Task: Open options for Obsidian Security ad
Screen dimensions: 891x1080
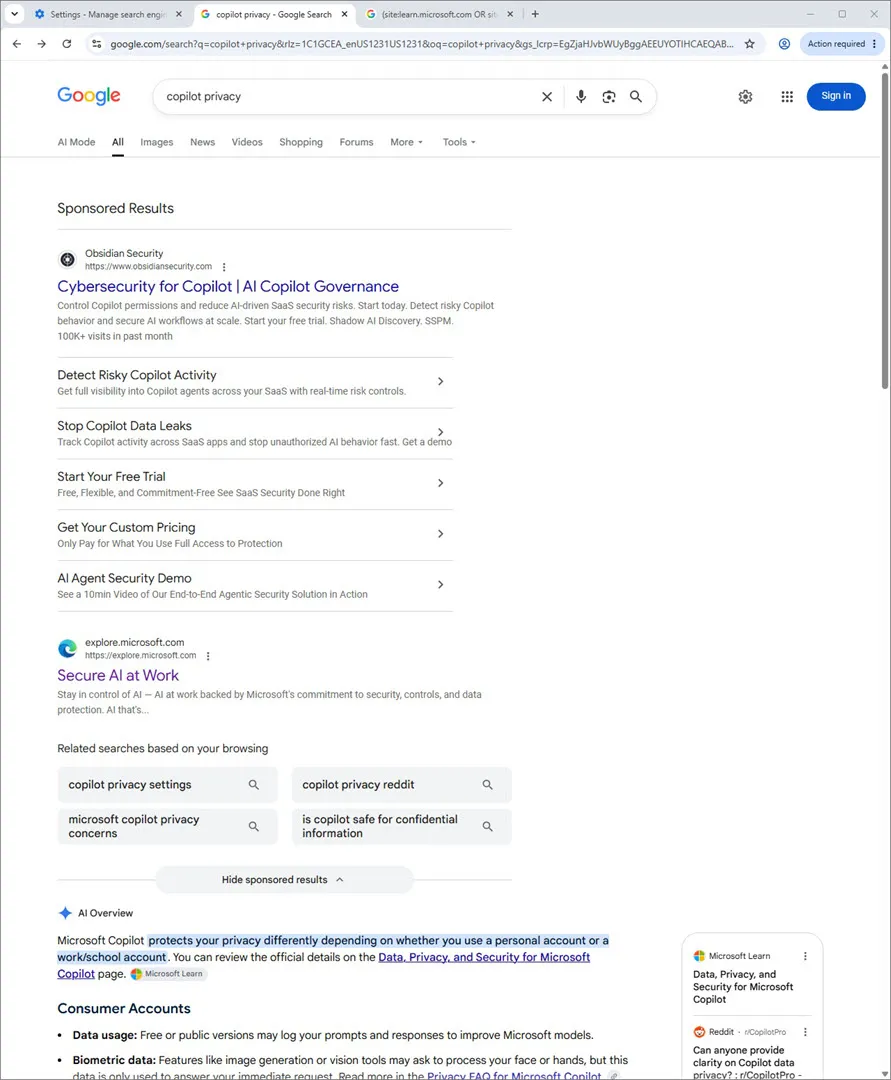Action: [224, 267]
